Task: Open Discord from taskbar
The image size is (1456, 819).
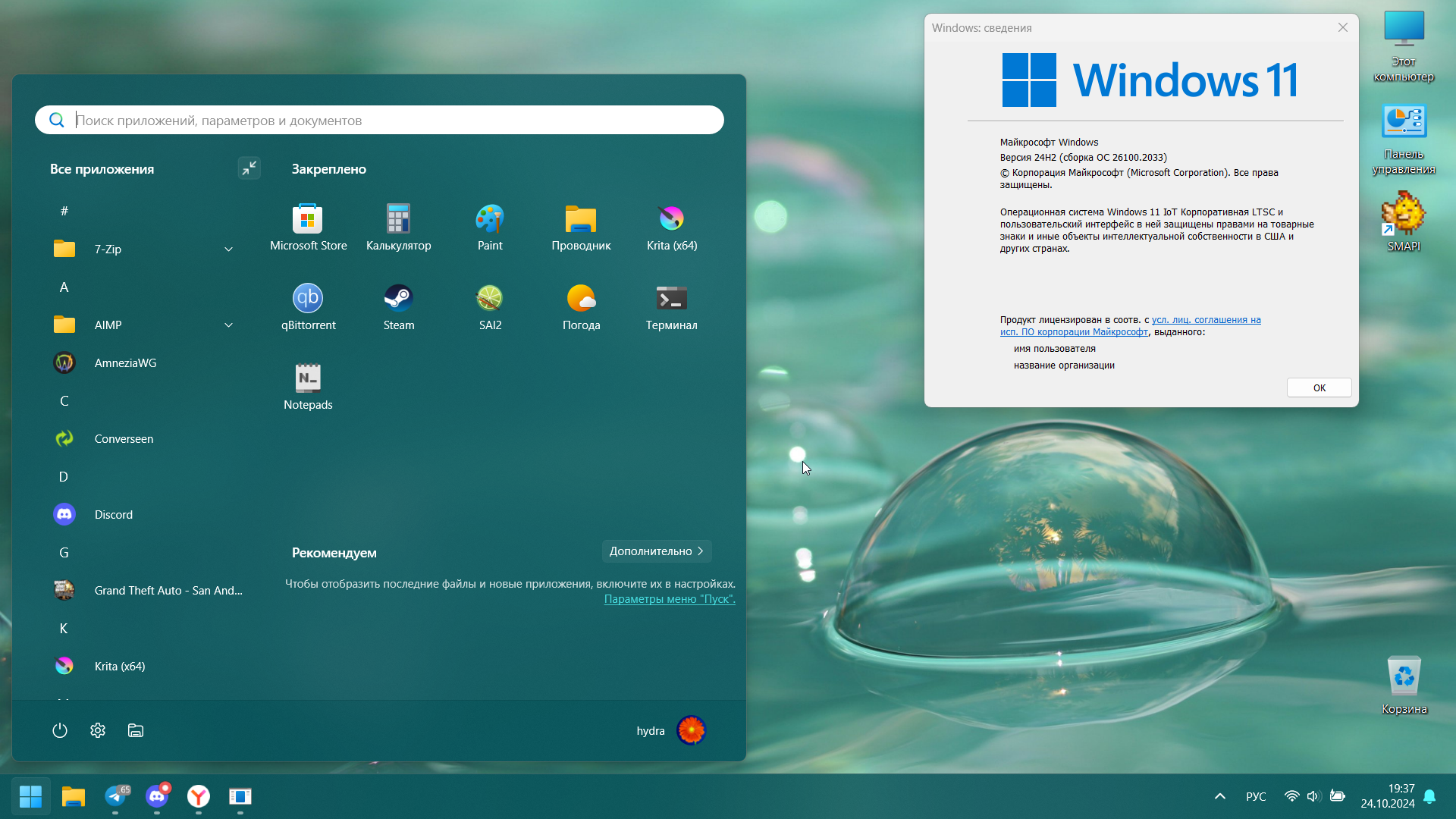Action: click(x=157, y=796)
